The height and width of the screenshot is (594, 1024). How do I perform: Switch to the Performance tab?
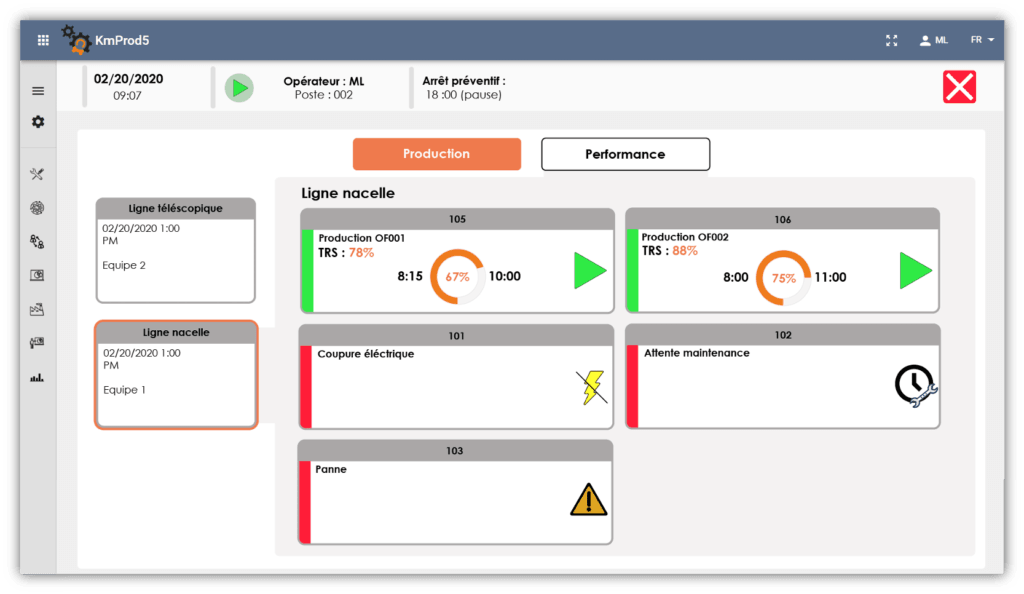(625, 155)
